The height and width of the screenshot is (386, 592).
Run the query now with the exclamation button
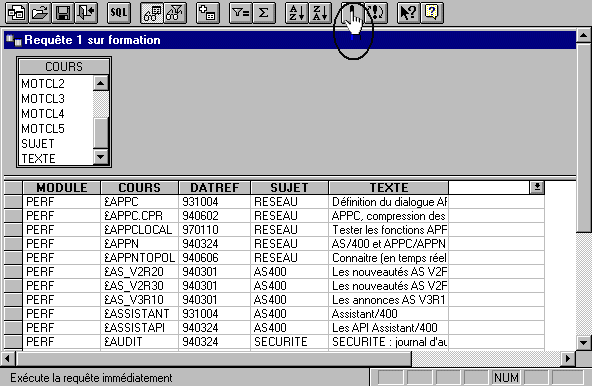pyautogui.click(x=352, y=13)
